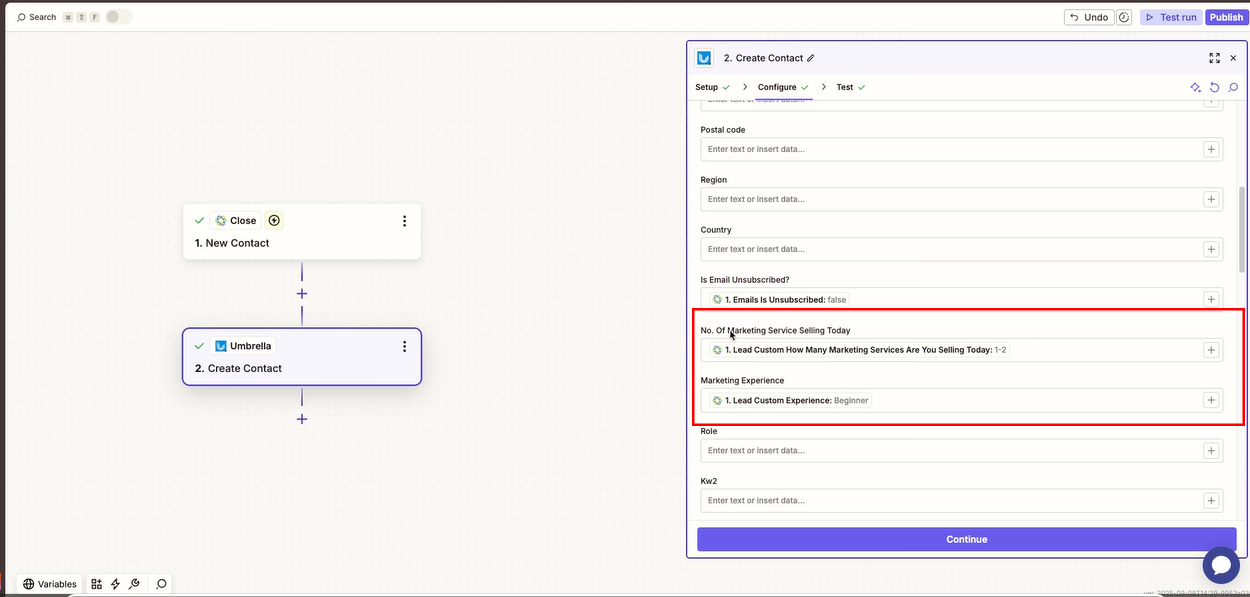Select the Emails Is Unsubscribed pill
1250x597 pixels.
779,299
